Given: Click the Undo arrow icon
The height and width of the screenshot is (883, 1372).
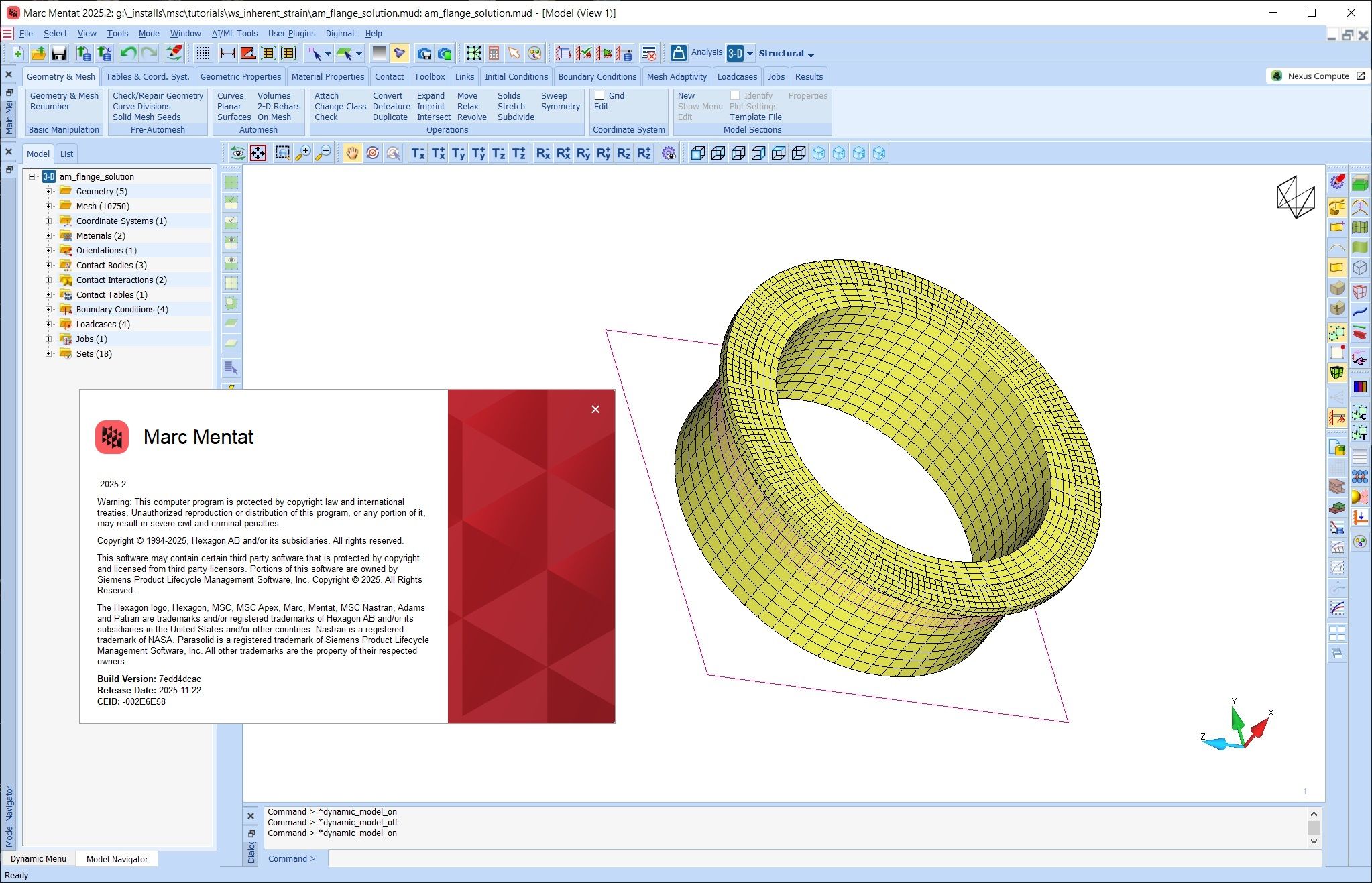Looking at the screenshot, I should (x=128, y=53).
